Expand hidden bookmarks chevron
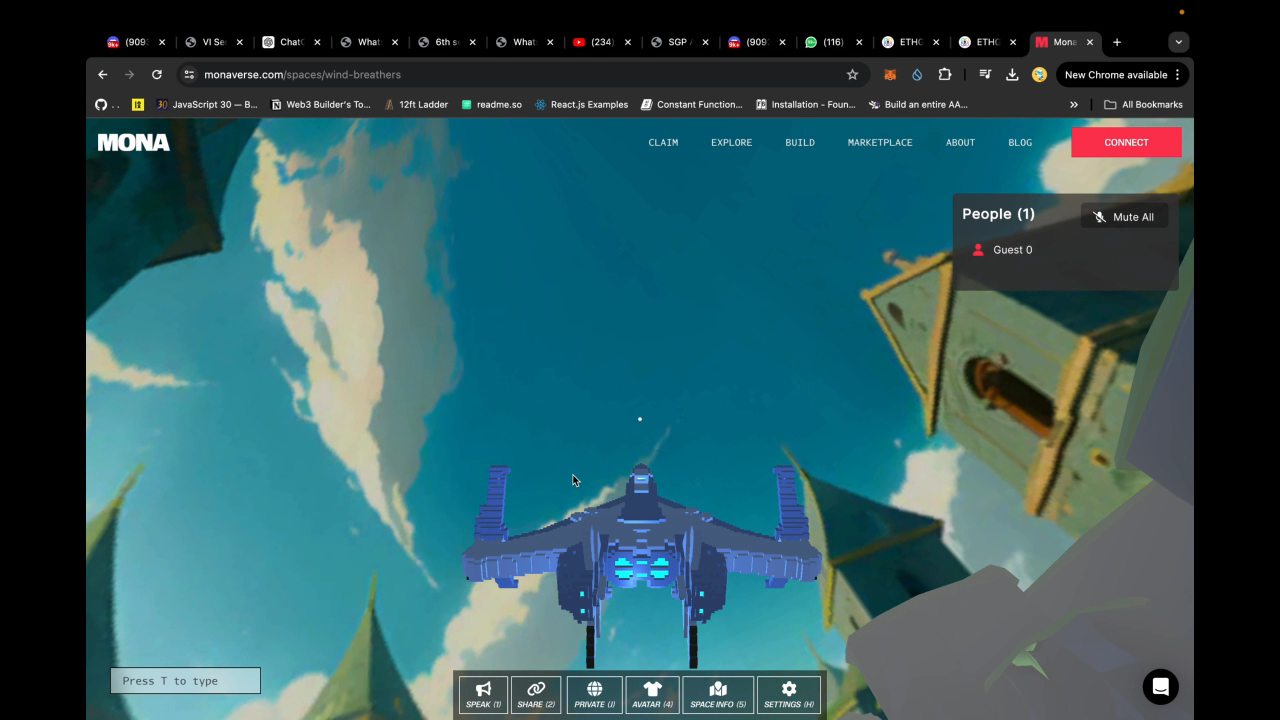The image size is (1280, 720). (1074, 104)
